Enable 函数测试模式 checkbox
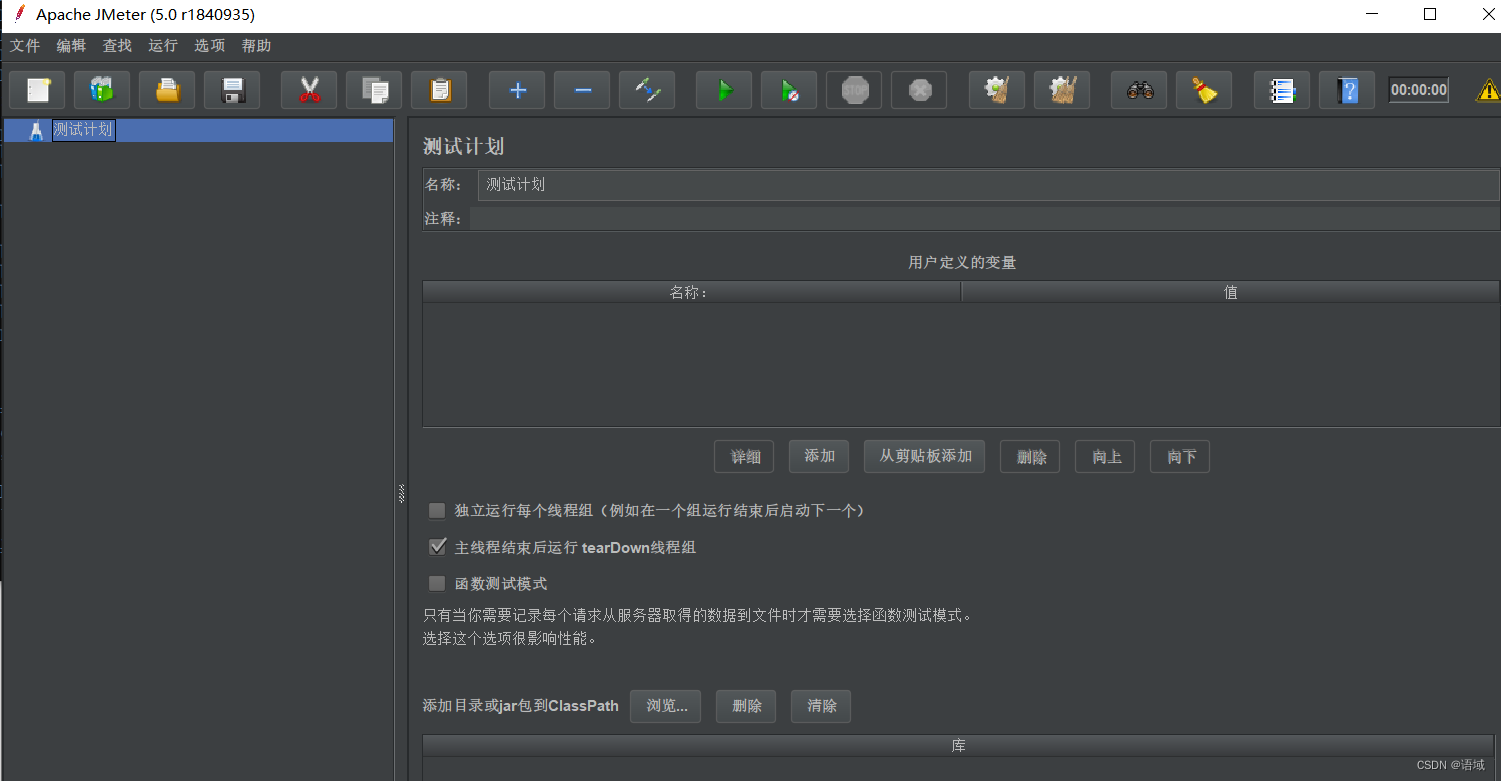1501x781 pixels. pos(437,584)
